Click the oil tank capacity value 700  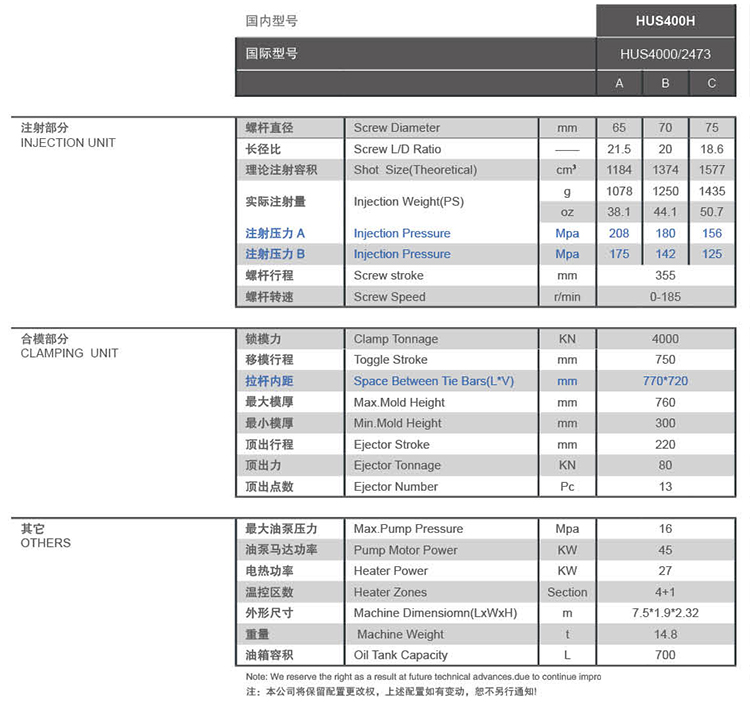coord(665,655)
